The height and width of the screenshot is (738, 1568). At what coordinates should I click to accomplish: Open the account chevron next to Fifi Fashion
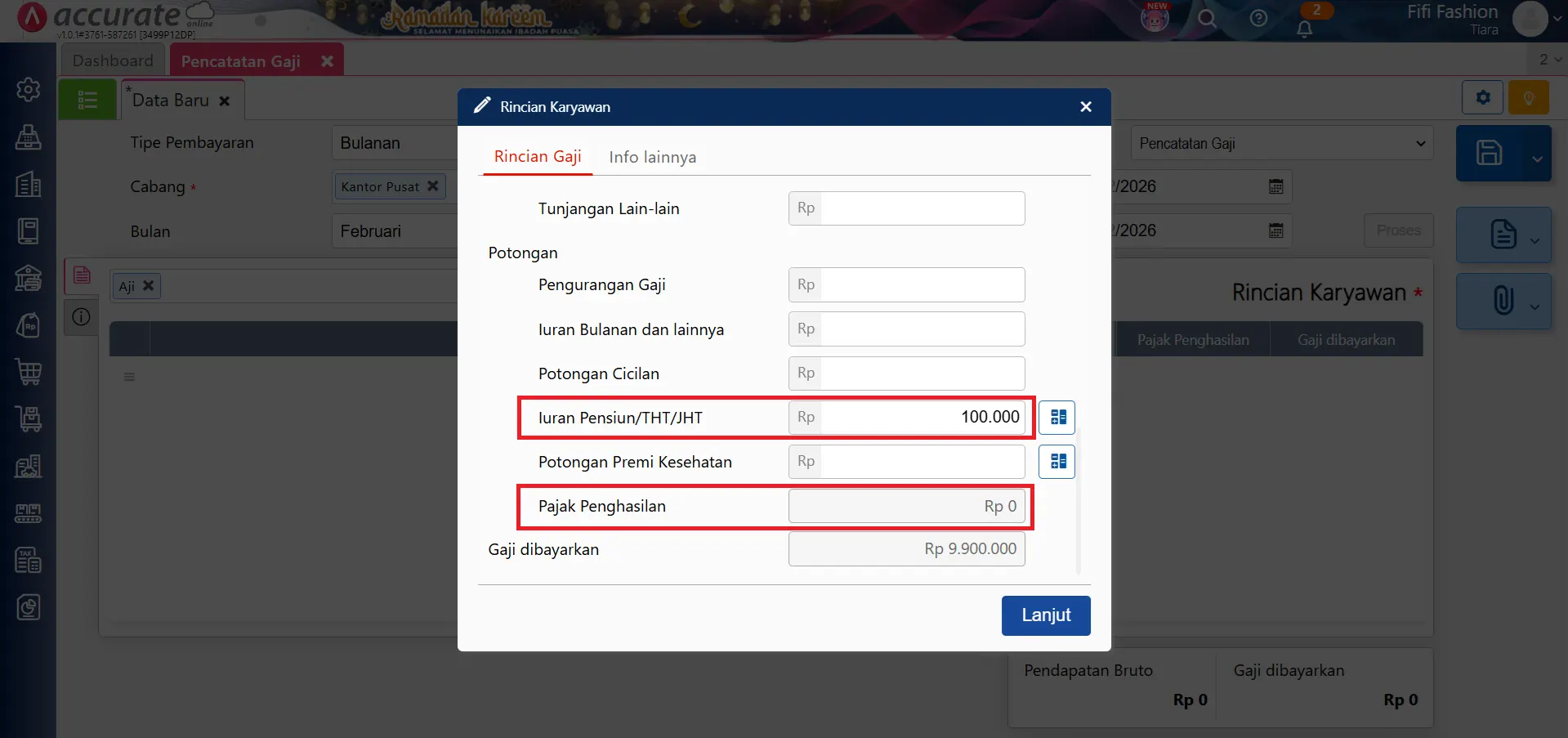(x=1557, y=18)
